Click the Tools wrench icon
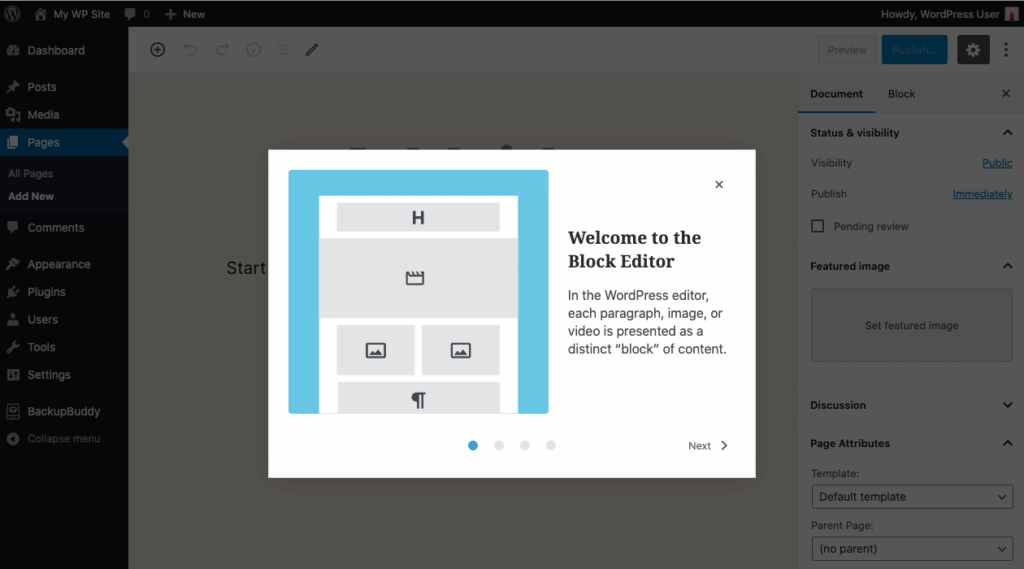Screen dimensions: 1024x569 13,347
